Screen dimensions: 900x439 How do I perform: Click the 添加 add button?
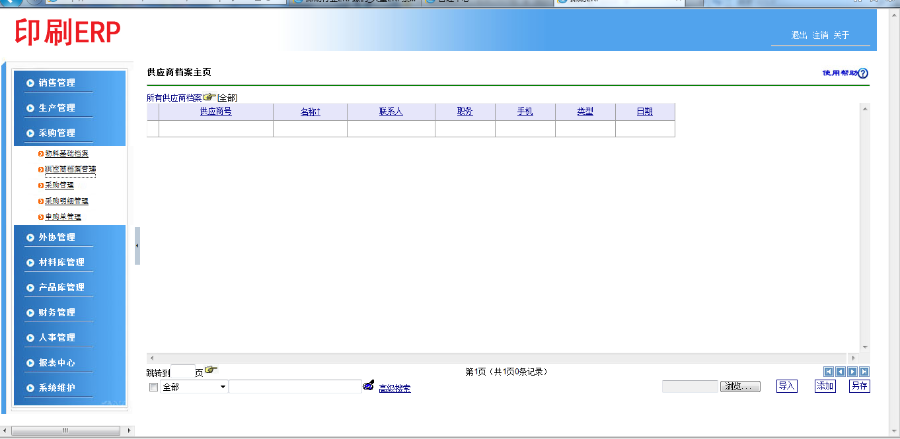pyautogui.click(x=825, y=386)
